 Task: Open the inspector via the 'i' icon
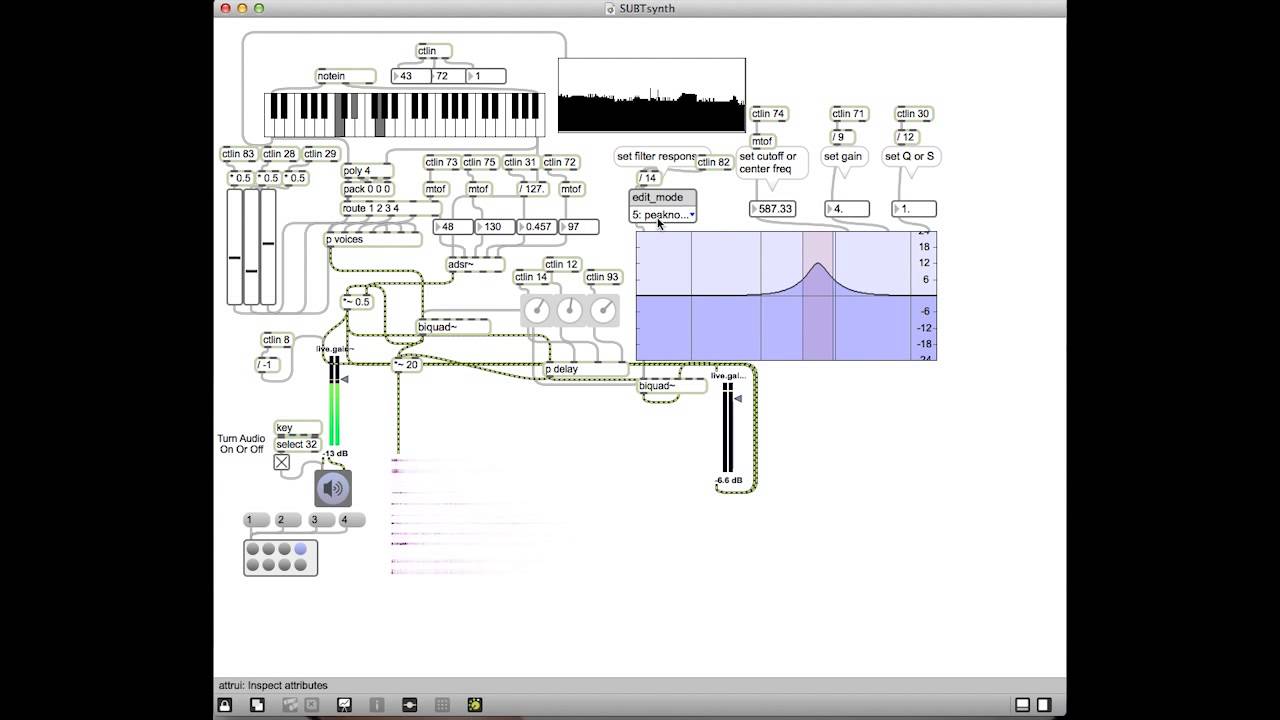pyautogui.click(x=377, y=705)
